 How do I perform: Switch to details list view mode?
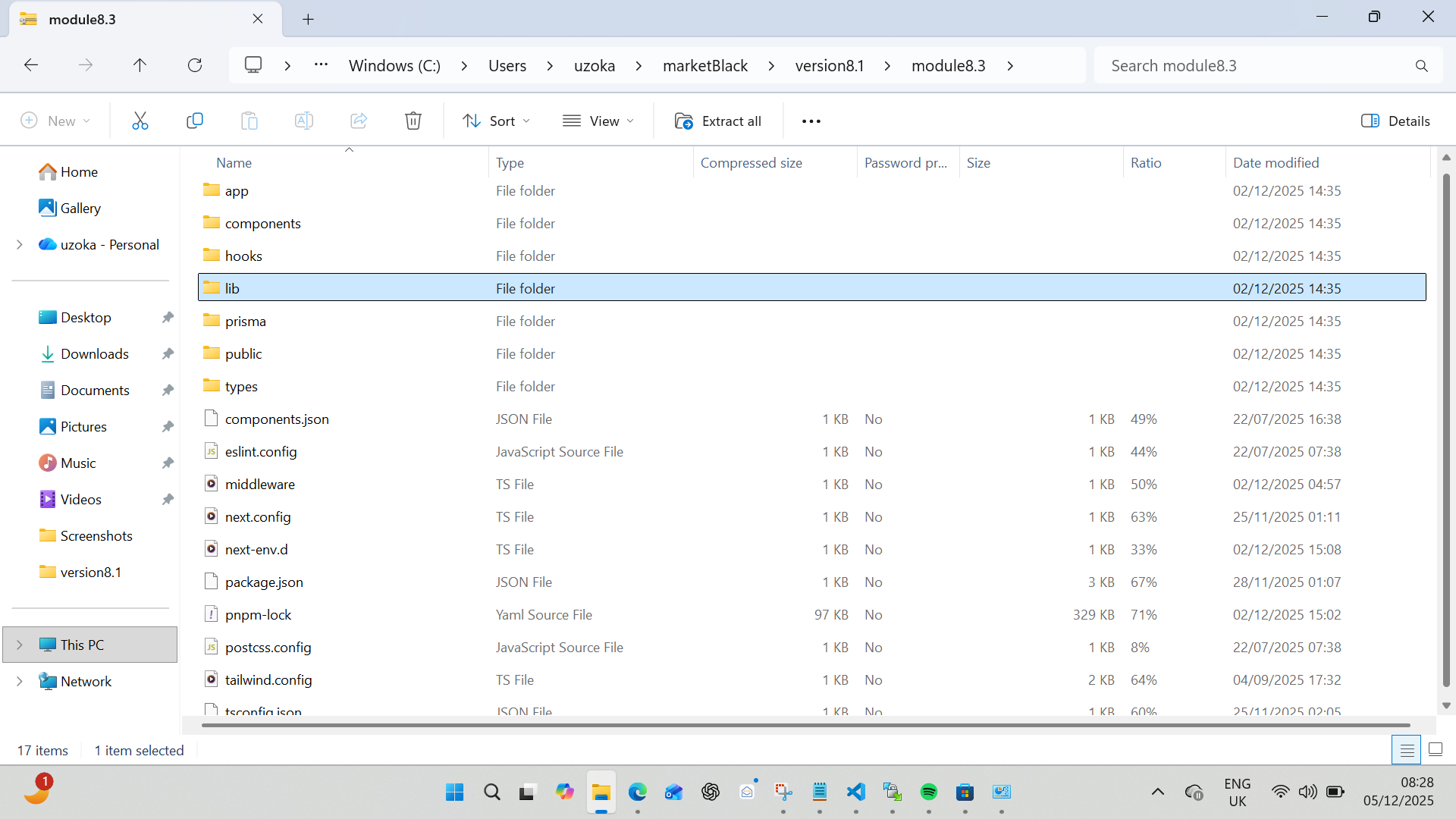point(1406,750)
